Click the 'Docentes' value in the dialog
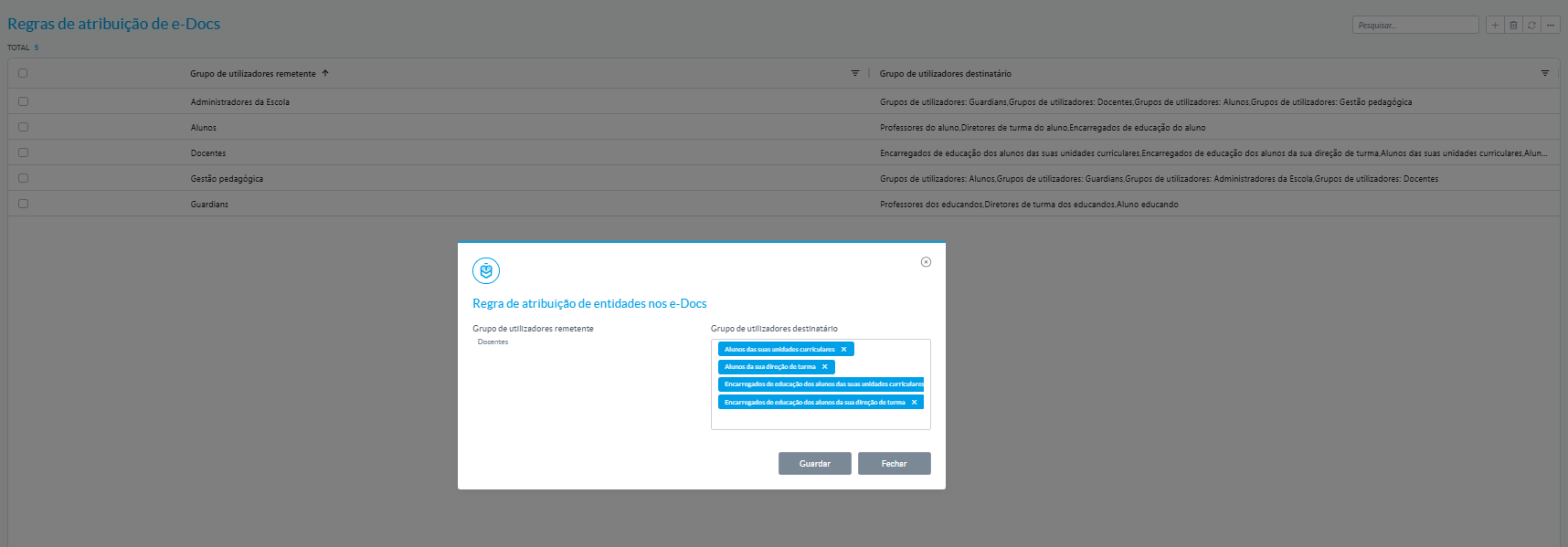Image resolution: width=1568 pixels, height=547 pixels. [x=493, y=342]
